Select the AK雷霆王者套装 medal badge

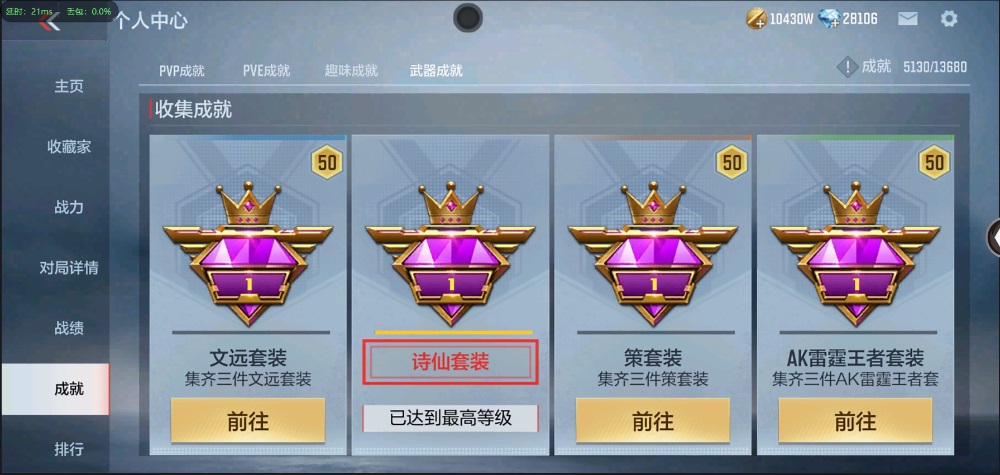[855, 252]
